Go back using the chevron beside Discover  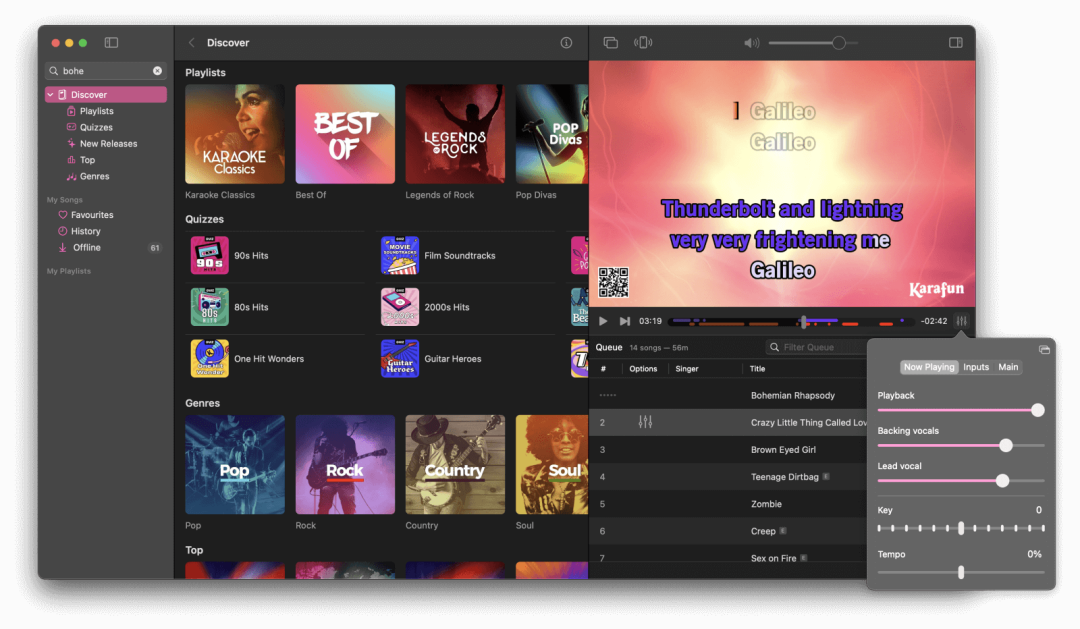pyautogui.click(x=192, y=43)
